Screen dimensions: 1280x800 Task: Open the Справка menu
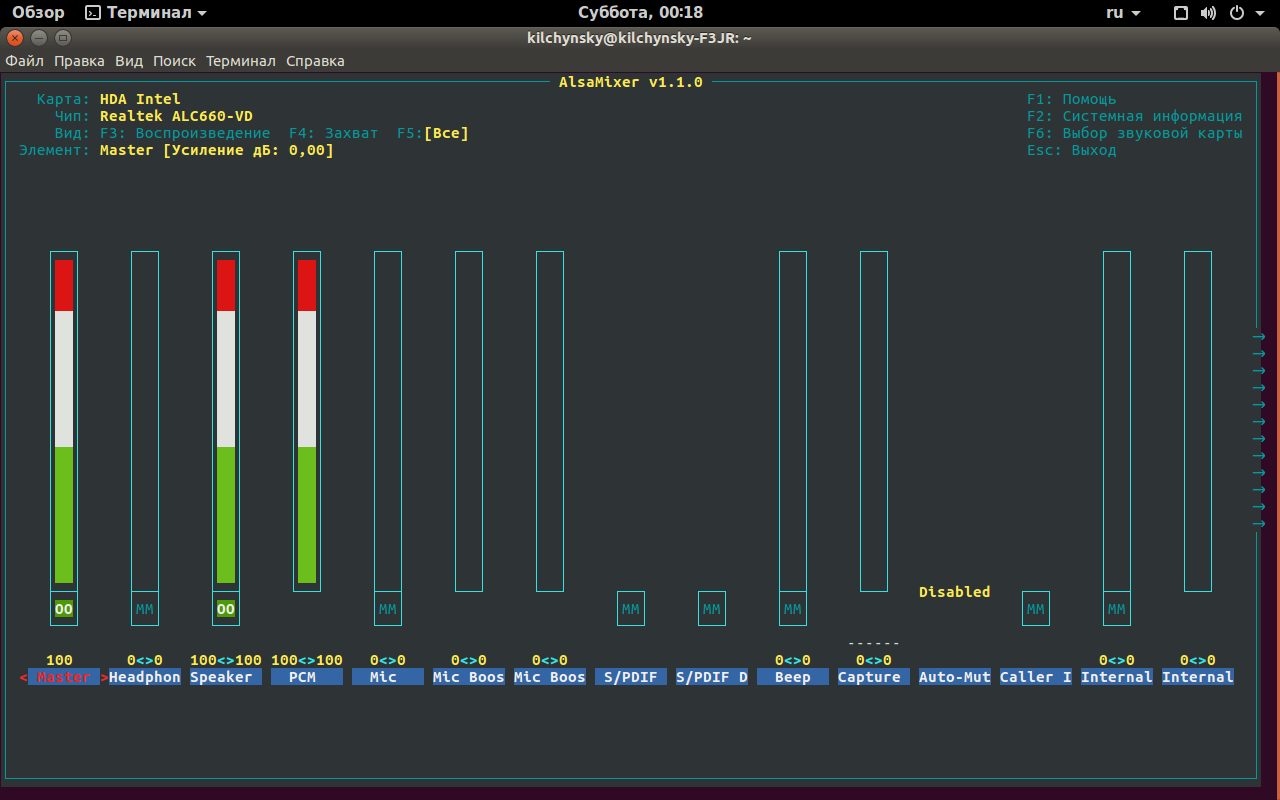pos(315,61)
